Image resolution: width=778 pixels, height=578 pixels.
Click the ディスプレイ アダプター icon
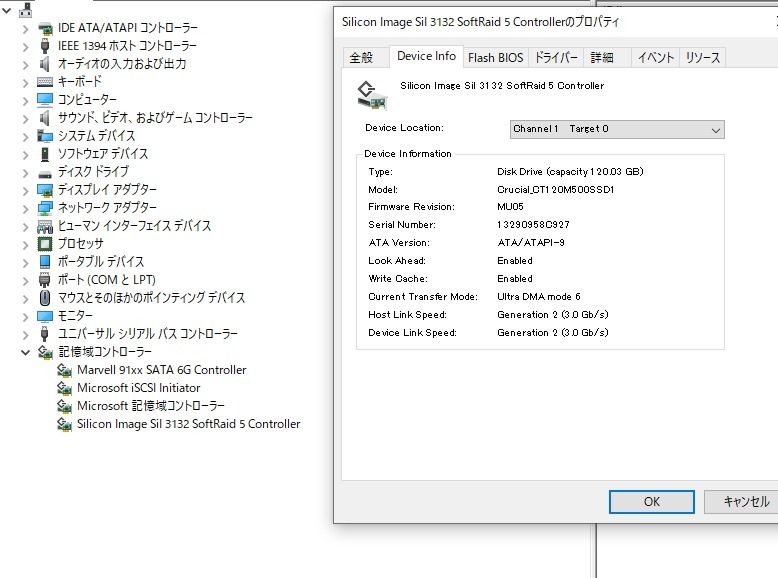tap(45, 190)
